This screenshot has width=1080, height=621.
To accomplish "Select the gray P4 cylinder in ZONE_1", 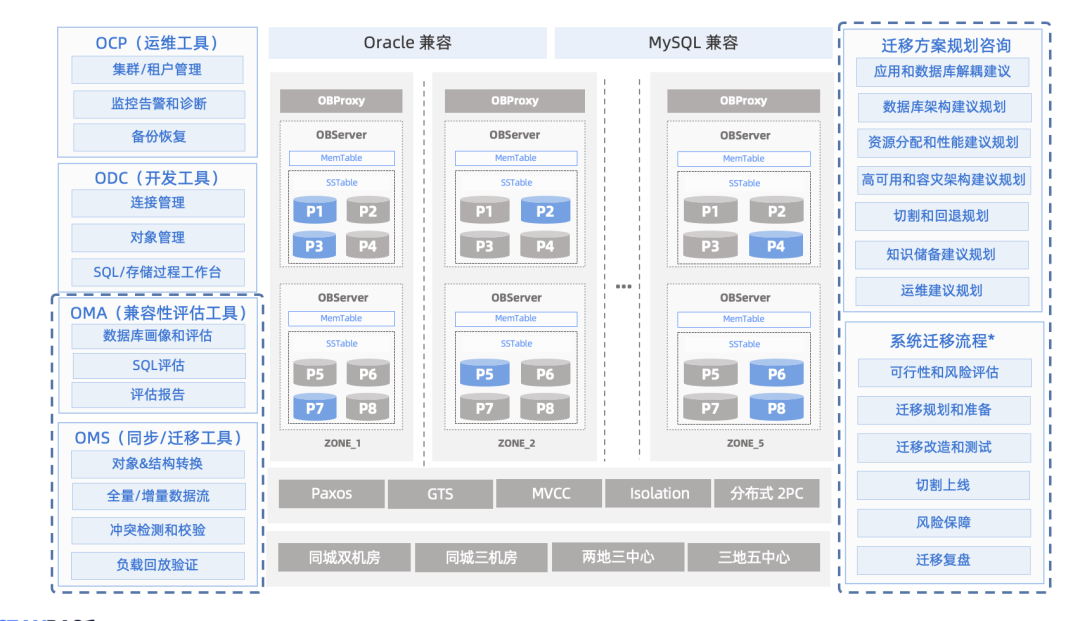I will pyautogui.click(x=368, y=245).
